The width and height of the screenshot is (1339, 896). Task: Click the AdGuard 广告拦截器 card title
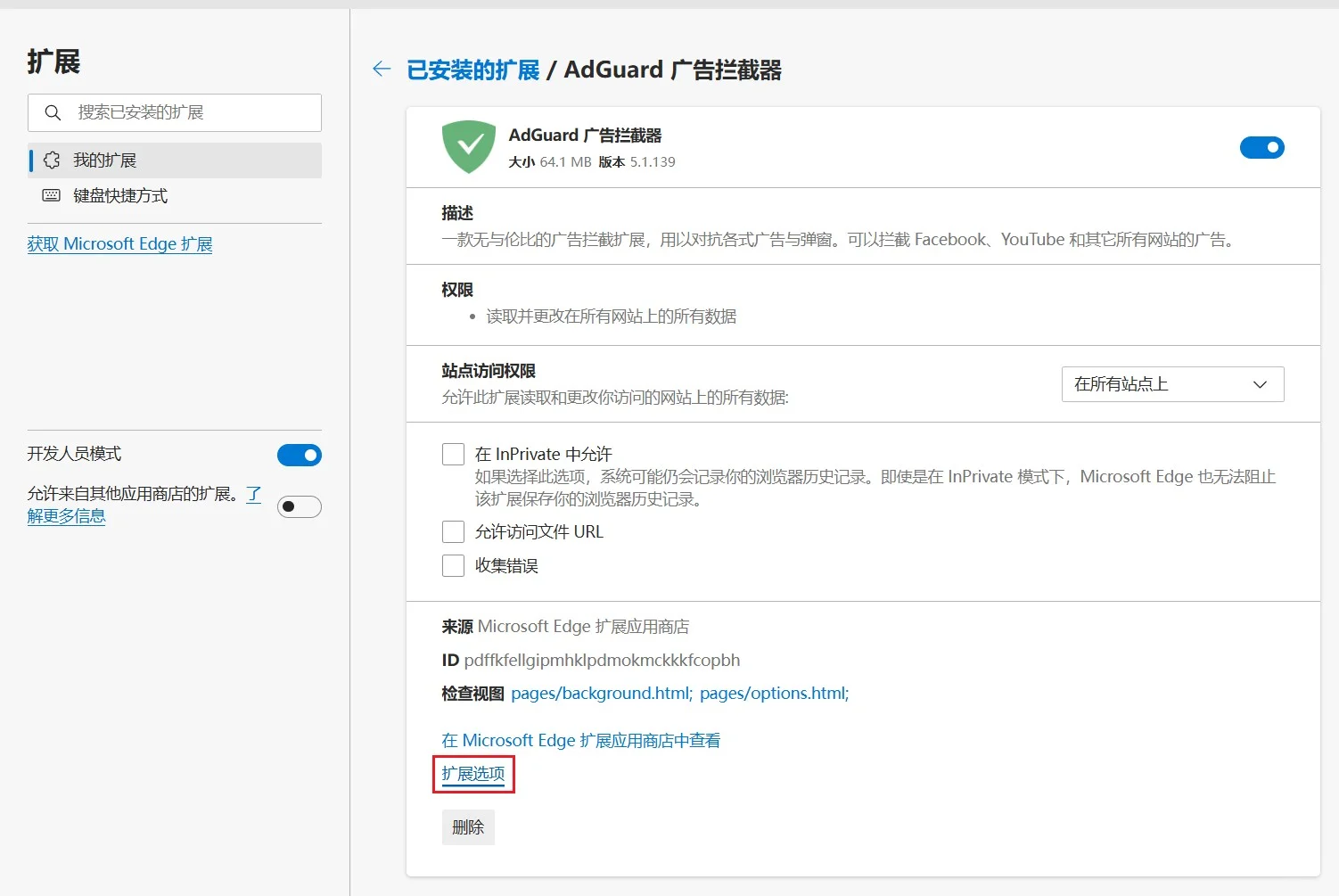pyautogui.click(x=585, y=136)
